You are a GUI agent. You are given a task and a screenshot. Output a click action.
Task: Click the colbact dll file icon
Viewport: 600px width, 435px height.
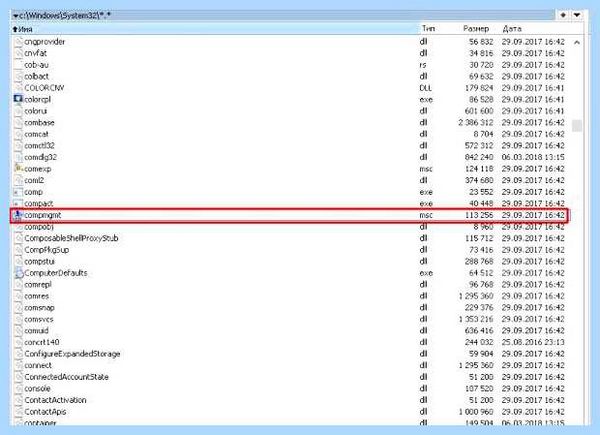18,76
